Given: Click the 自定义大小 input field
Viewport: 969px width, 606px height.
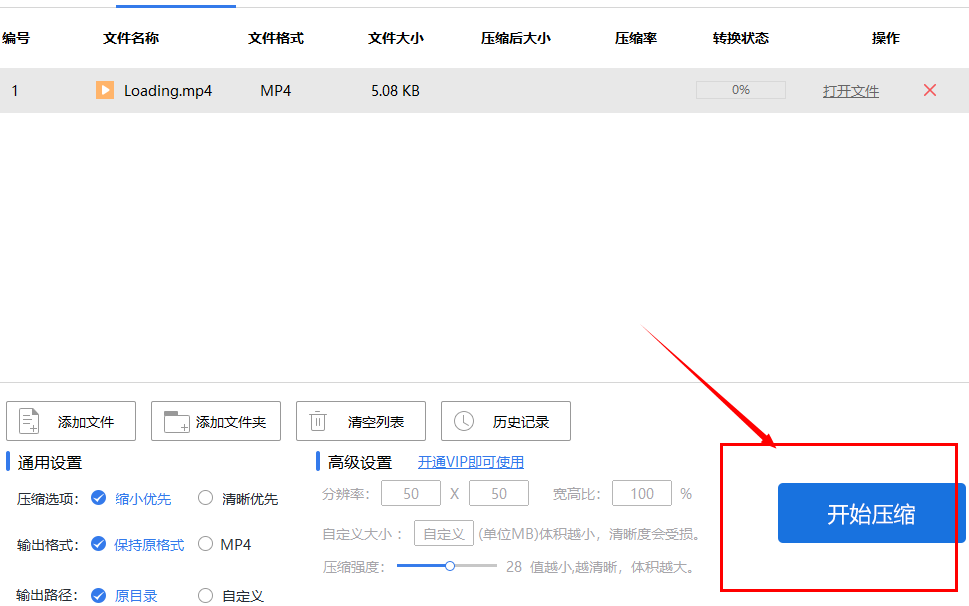Looking at the screenshot, I should coord(444,533).
